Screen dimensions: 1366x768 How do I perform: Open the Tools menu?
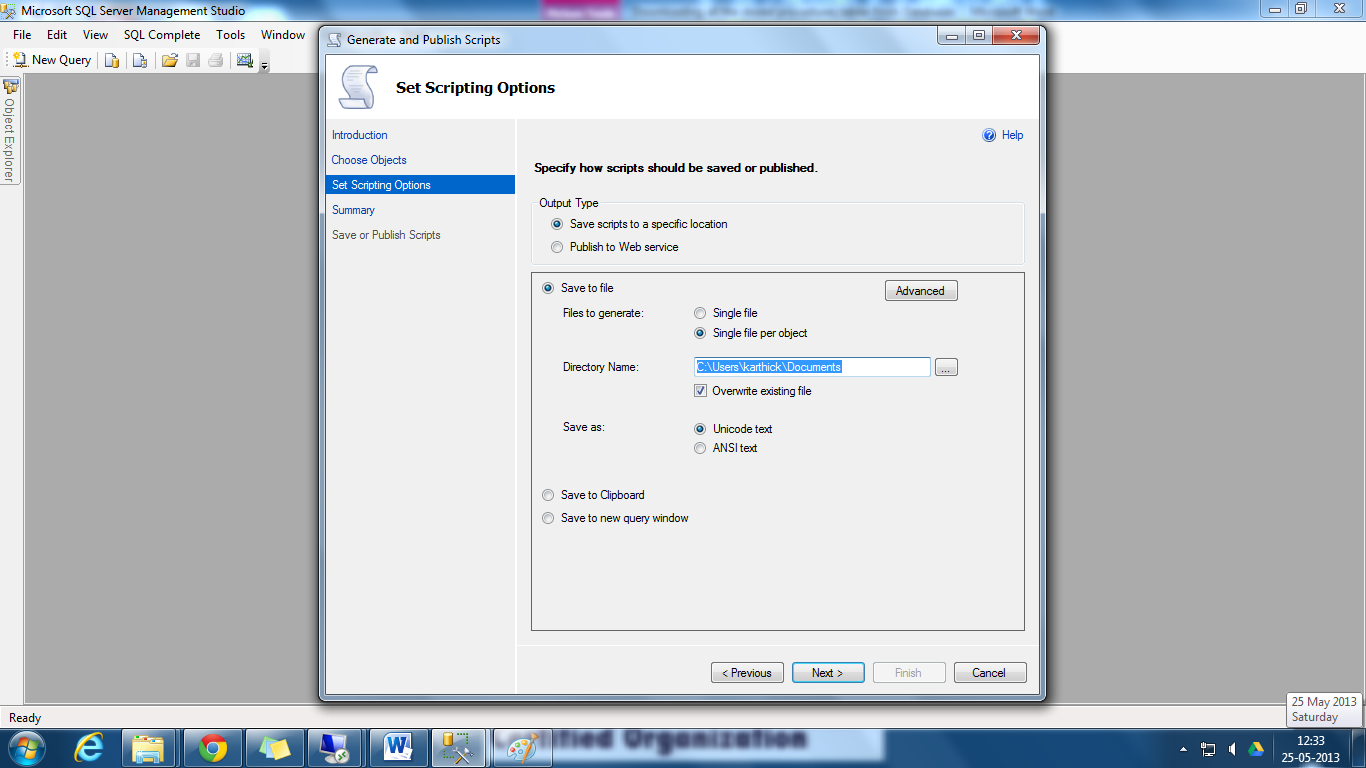click(x=231, y=34)
